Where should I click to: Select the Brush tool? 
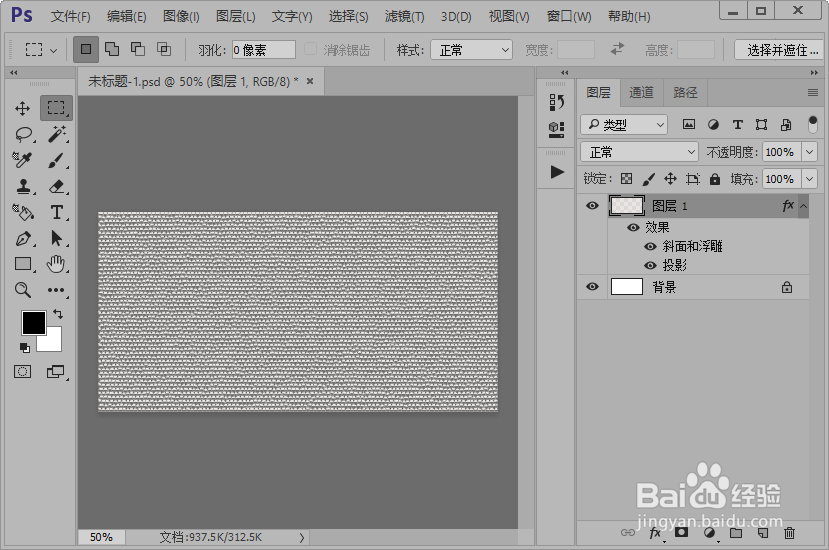(x=56, y=160)
